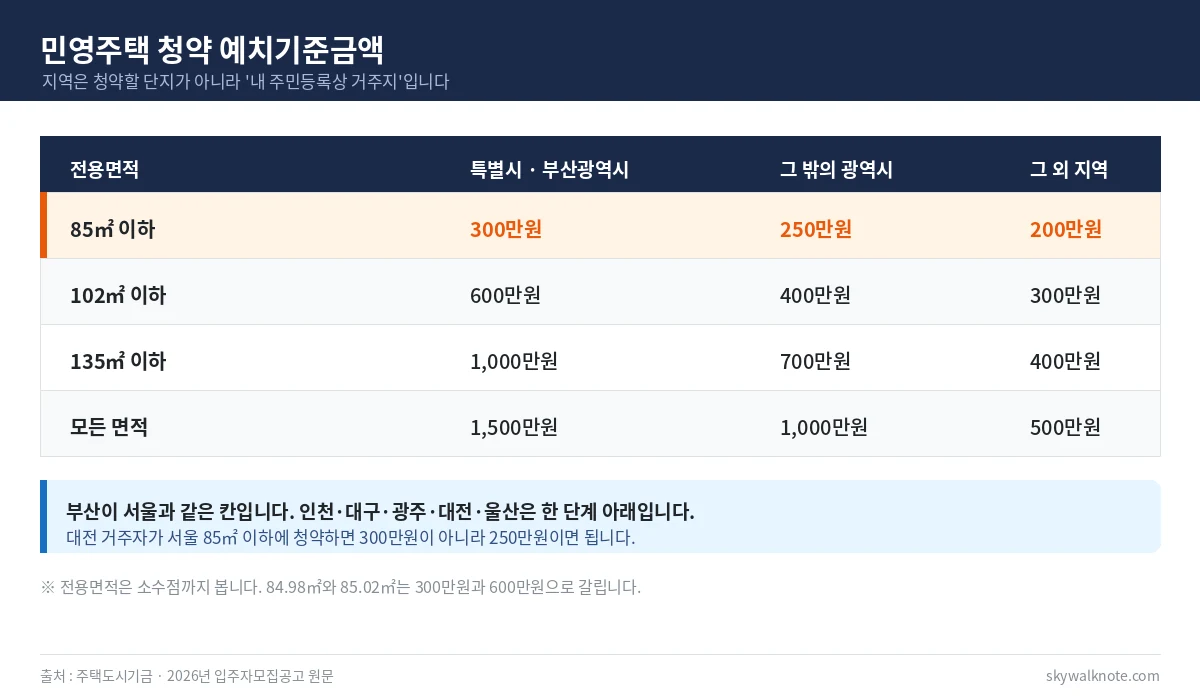Click the '그 외 지역' column header
This screenshot has width=1200, height=700.
pos(1069,170)
